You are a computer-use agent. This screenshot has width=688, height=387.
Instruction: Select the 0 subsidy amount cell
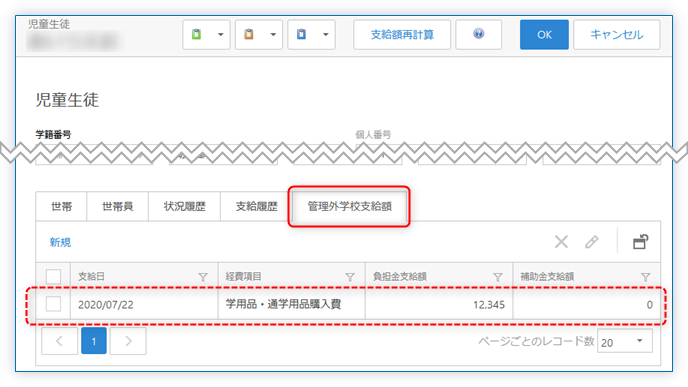click(x=587, y=305)
